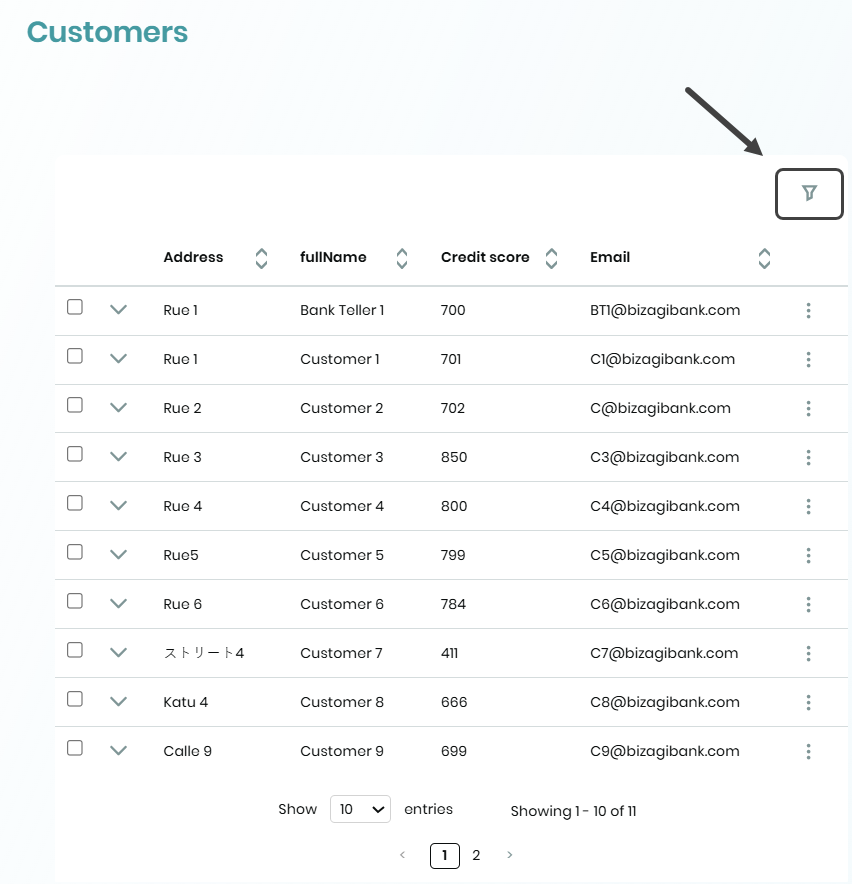Sort table by Address column
This screenshot has width=852, height=884.
click(261, 258)
